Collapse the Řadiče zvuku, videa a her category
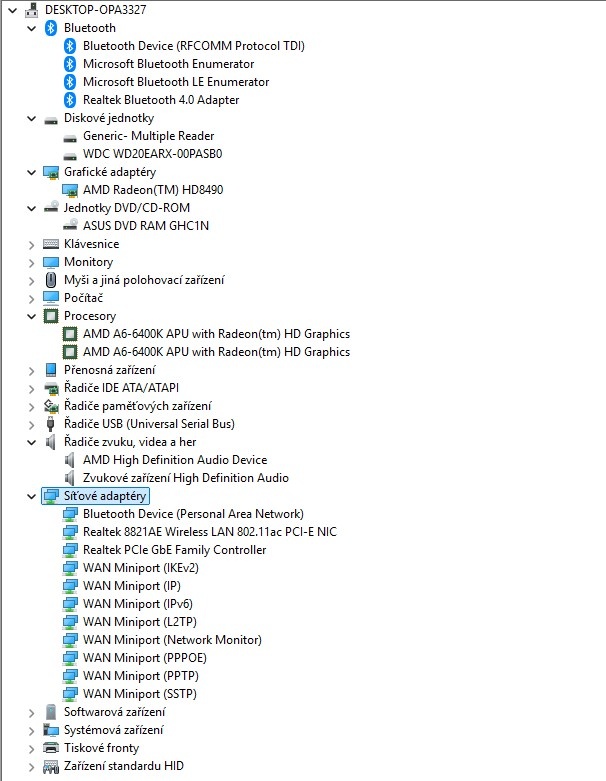The width and height of the screenshot is (606, 781). (x=31, y=442)
